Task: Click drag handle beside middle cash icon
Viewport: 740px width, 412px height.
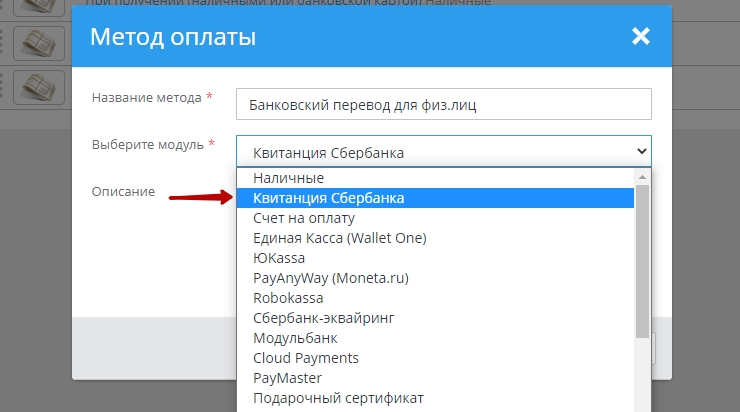Action: coord(4,42)
